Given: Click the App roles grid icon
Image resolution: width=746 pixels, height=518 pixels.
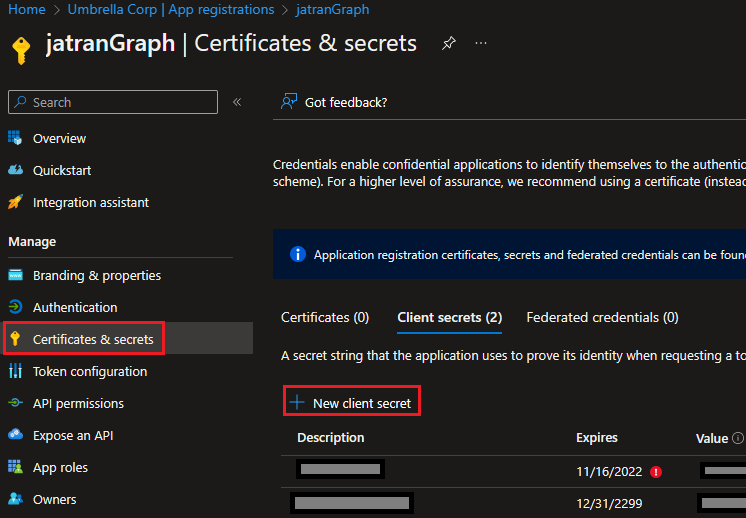Looking at the screenshot, I should [15, 467].
